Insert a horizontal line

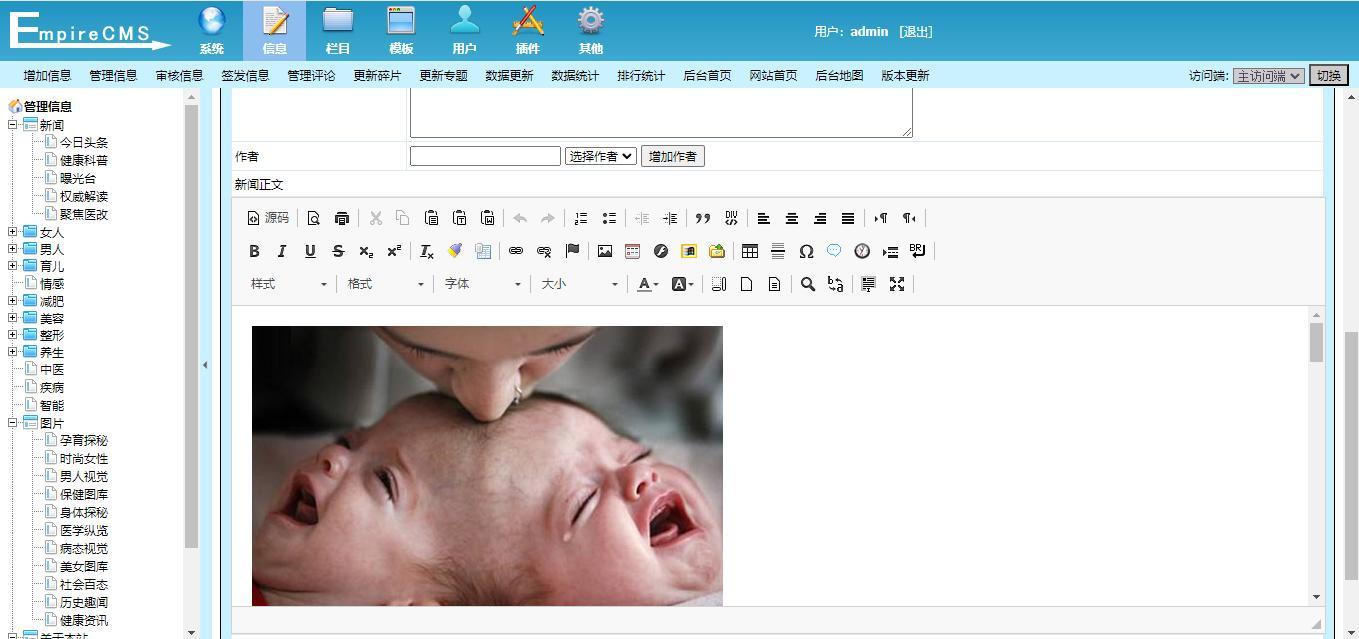(777, 251)
